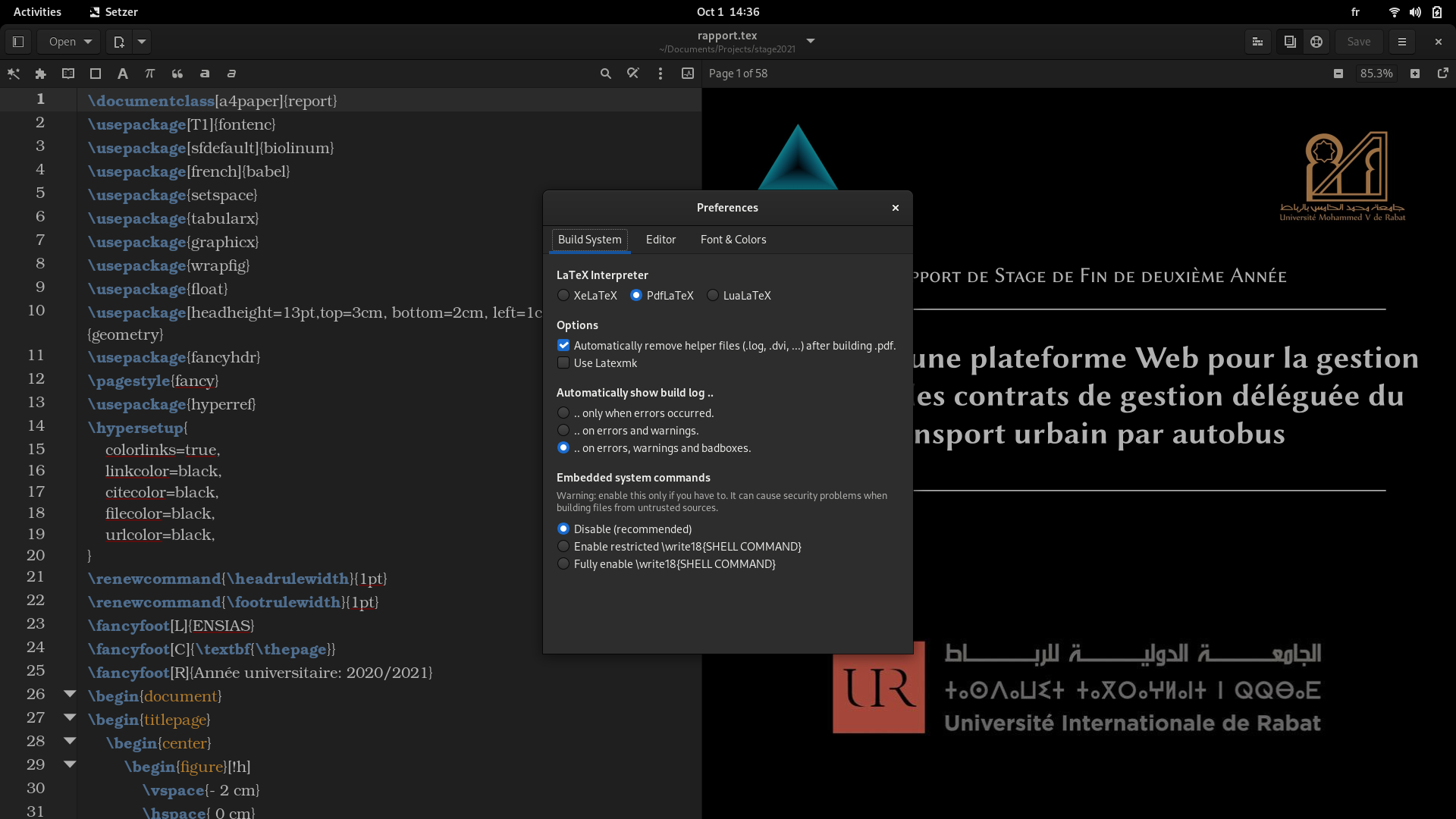Toggle the help panel lifebuoy icon
Viewport: 1456px width, 819px height.
pos(1316,42)
